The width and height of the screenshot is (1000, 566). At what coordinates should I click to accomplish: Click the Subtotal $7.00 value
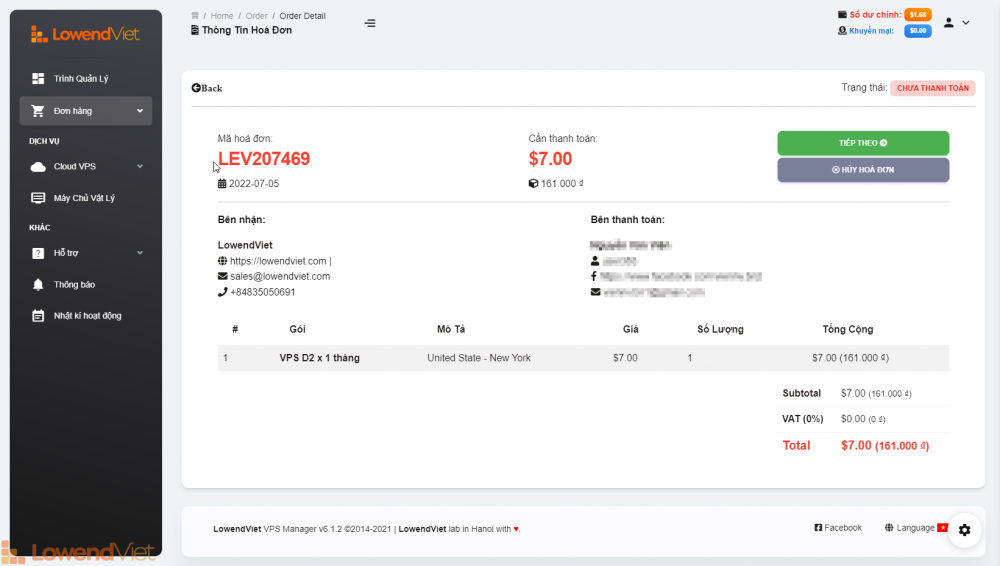[876, 394]
